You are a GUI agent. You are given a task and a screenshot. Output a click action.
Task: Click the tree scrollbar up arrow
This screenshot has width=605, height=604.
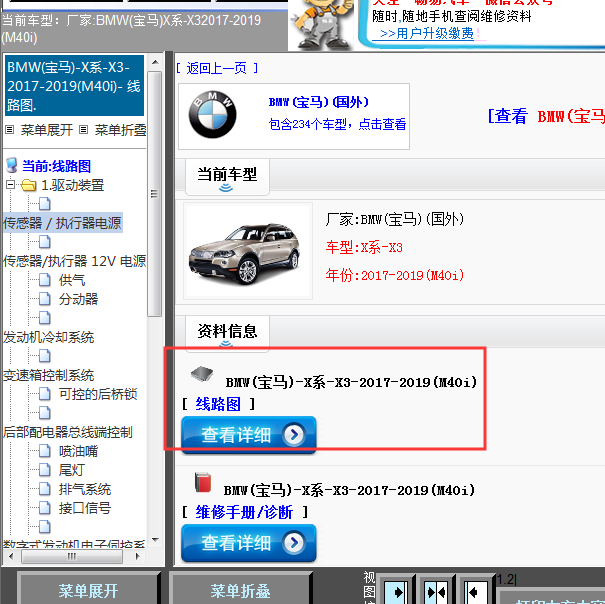point(155,62)
